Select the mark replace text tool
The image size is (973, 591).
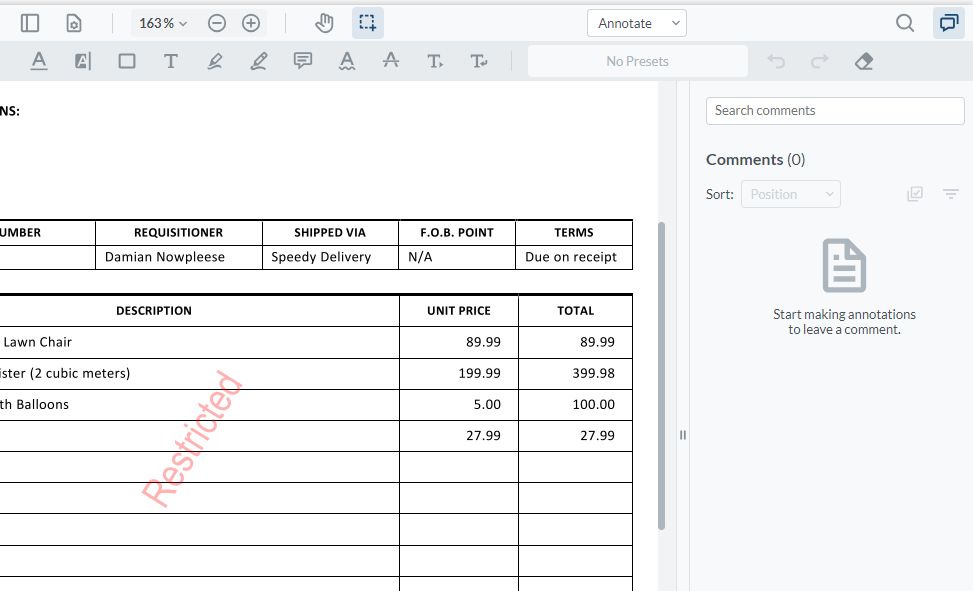tap(479, 61)
